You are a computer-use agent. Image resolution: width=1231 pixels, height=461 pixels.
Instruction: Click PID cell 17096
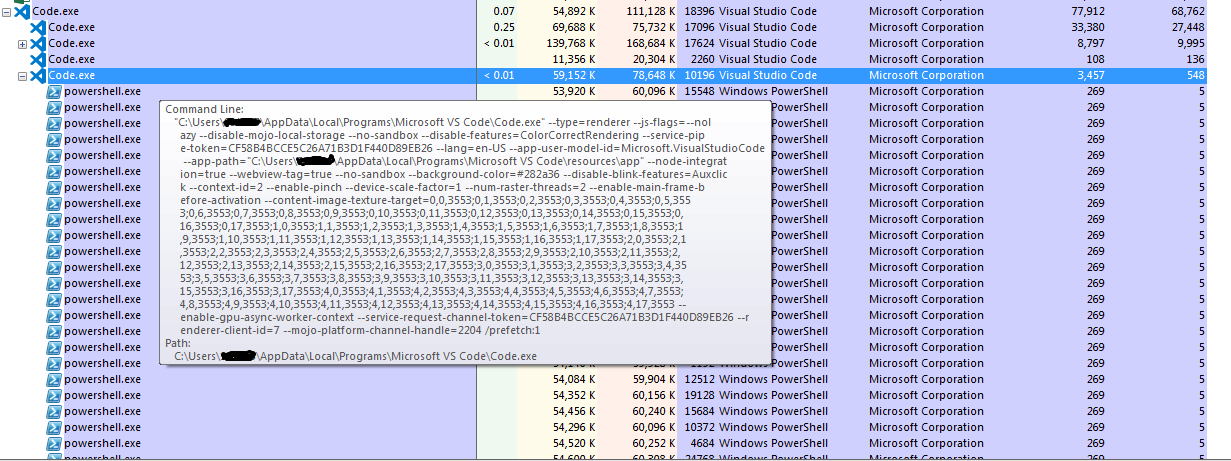tap(699, 27)
